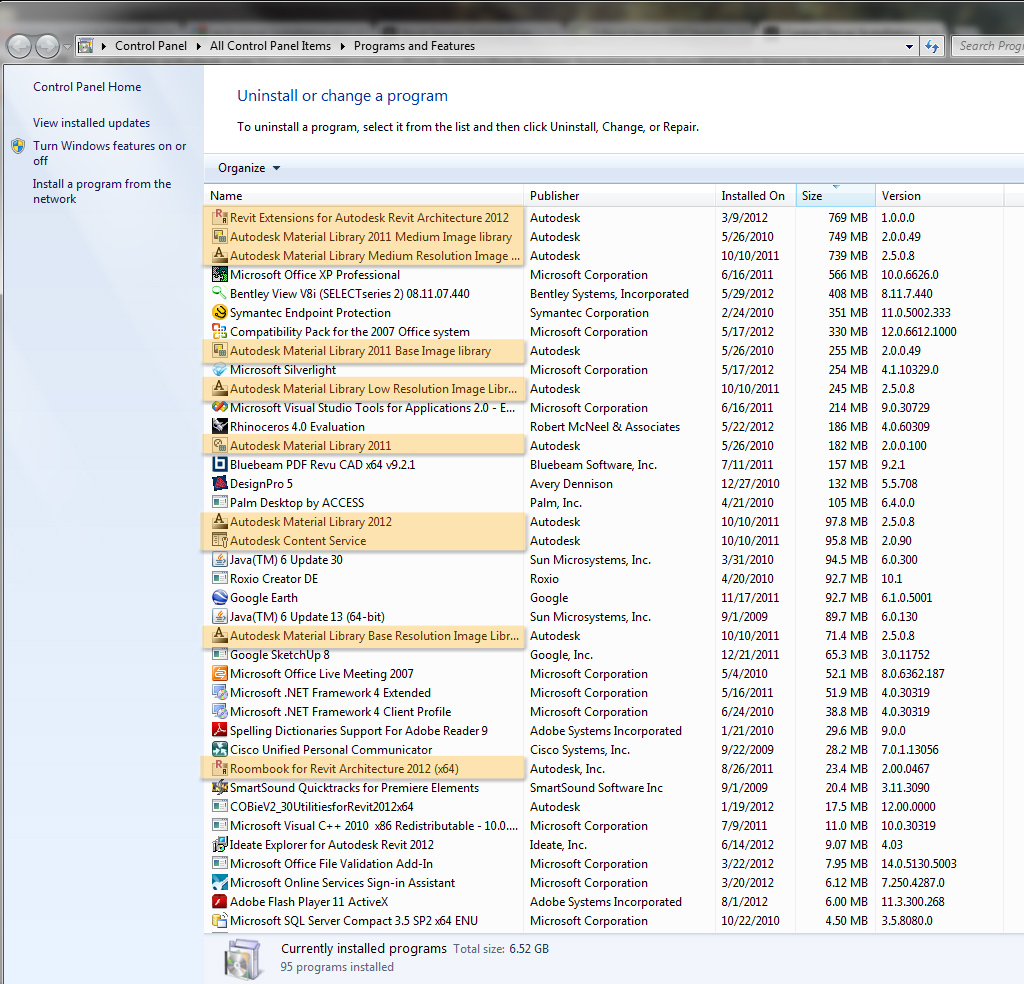Click the Bentley View V8i program icon
The height and width of the screenshot is (984, 1024).
[x=220, y=293]
